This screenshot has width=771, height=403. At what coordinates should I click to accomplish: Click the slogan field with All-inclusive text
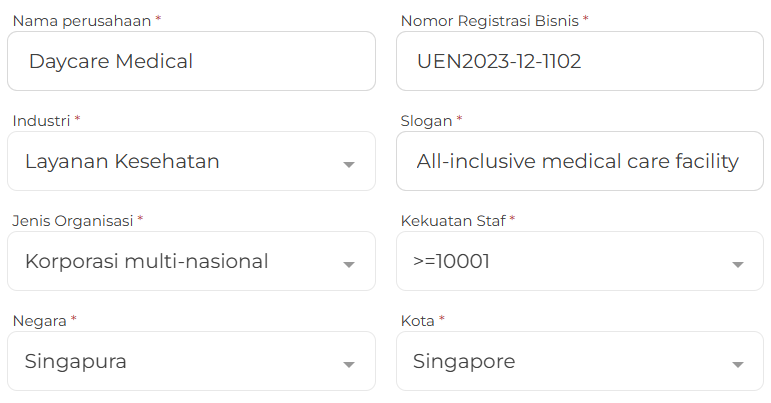pos(580,161)
